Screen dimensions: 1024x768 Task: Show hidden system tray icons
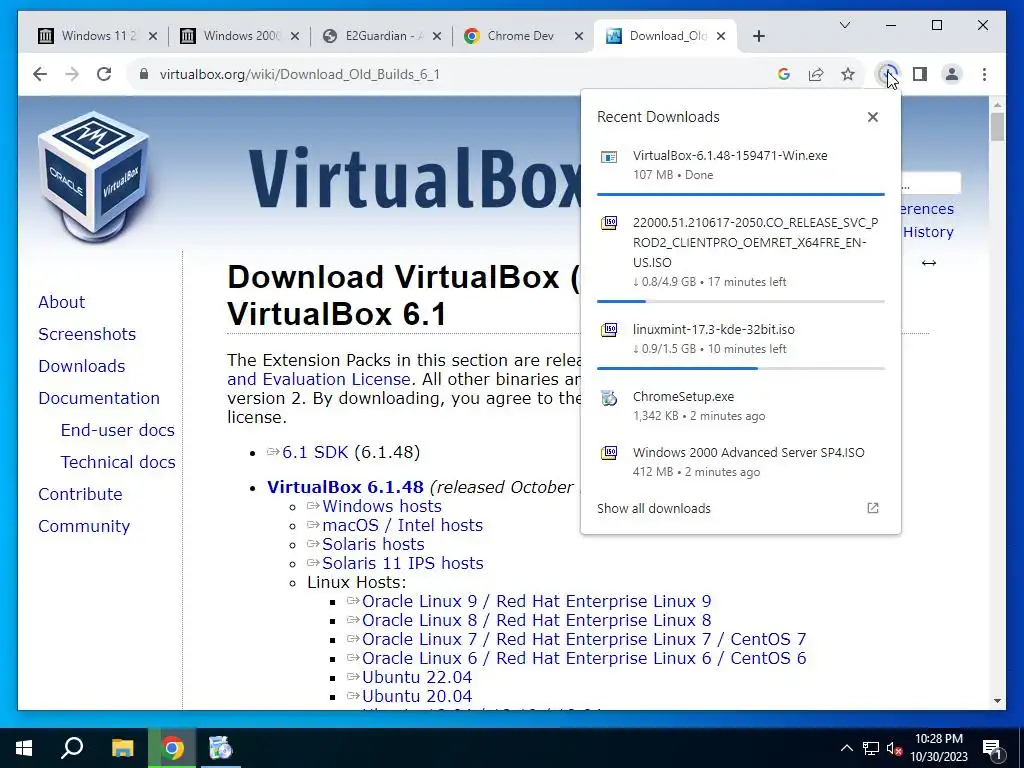pos(846,748)
